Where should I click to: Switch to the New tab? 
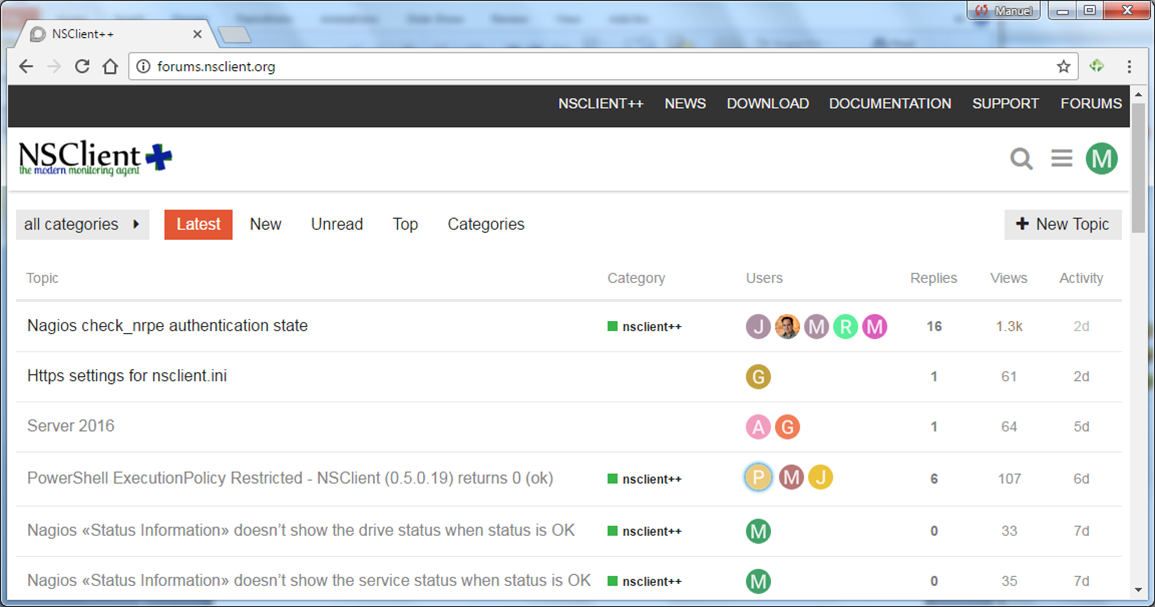coord(265,225)
